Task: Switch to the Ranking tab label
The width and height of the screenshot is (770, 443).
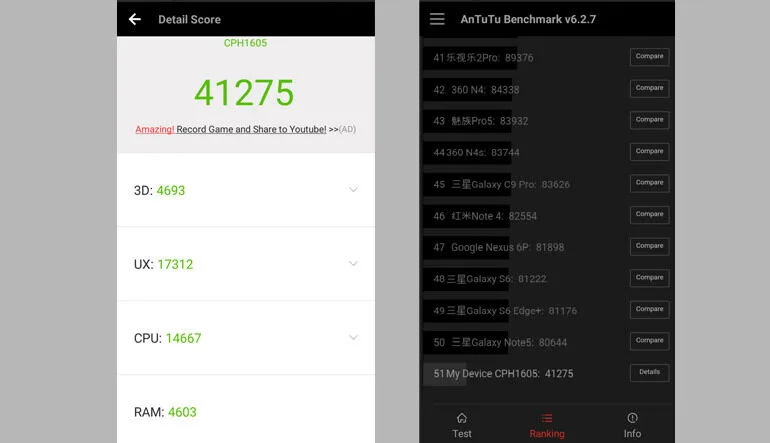Action: 547,434
